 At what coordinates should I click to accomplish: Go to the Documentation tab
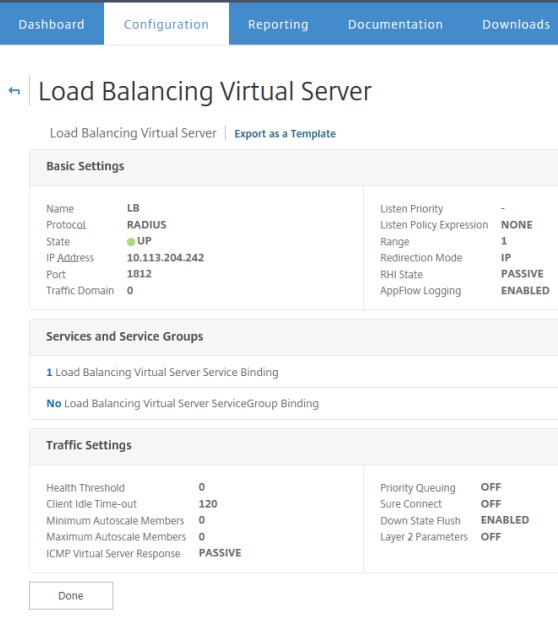click(x=395, y=24)
